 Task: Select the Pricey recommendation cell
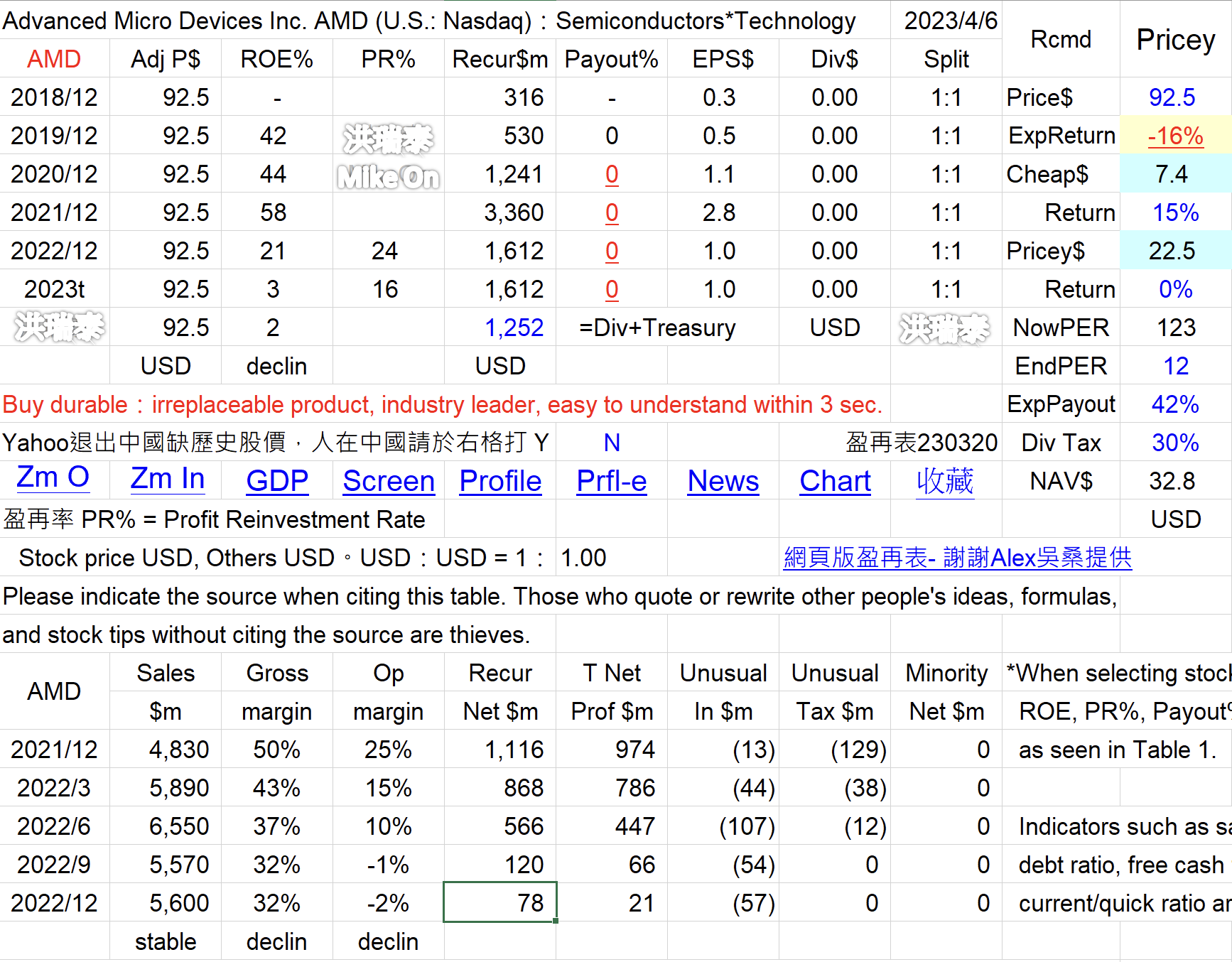click(x=1176, y=40)
